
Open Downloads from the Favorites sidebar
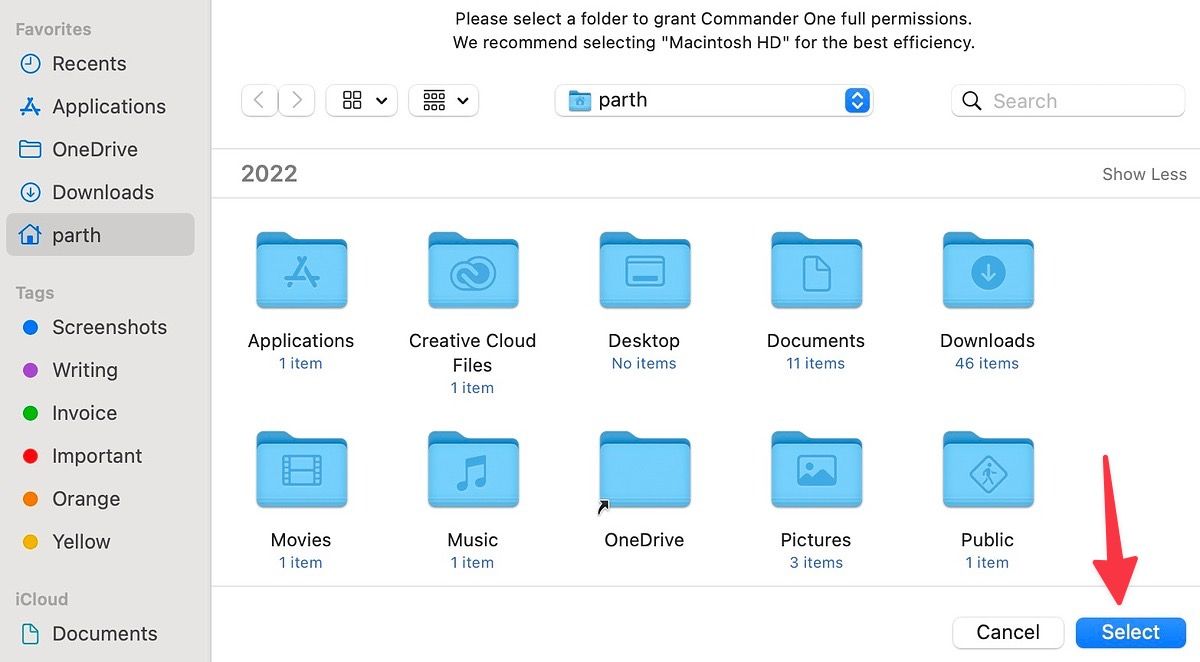pos(103,192)
